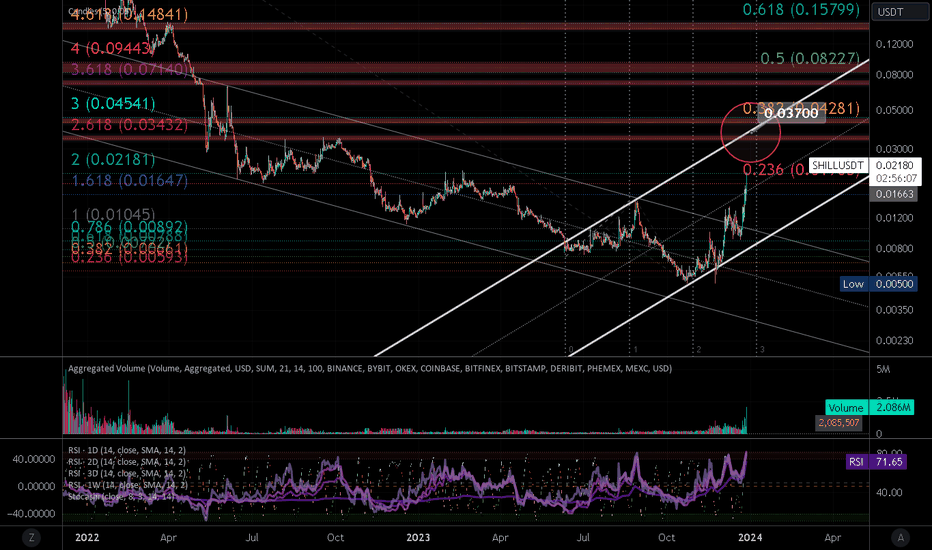Viewport: 932px width, 550px height.
Task: Click the 0.12000 price scale value
Action: pyautogui.click(x=894, y=45)
